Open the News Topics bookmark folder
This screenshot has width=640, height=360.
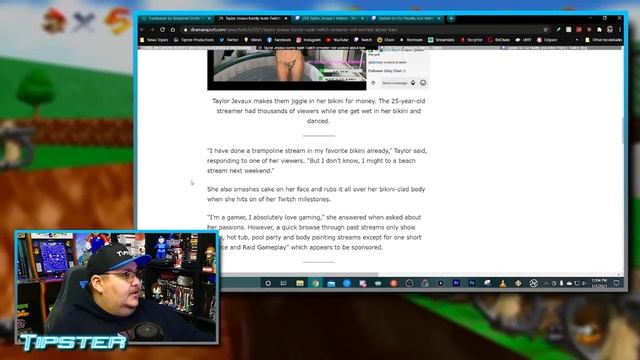point(154,40)
